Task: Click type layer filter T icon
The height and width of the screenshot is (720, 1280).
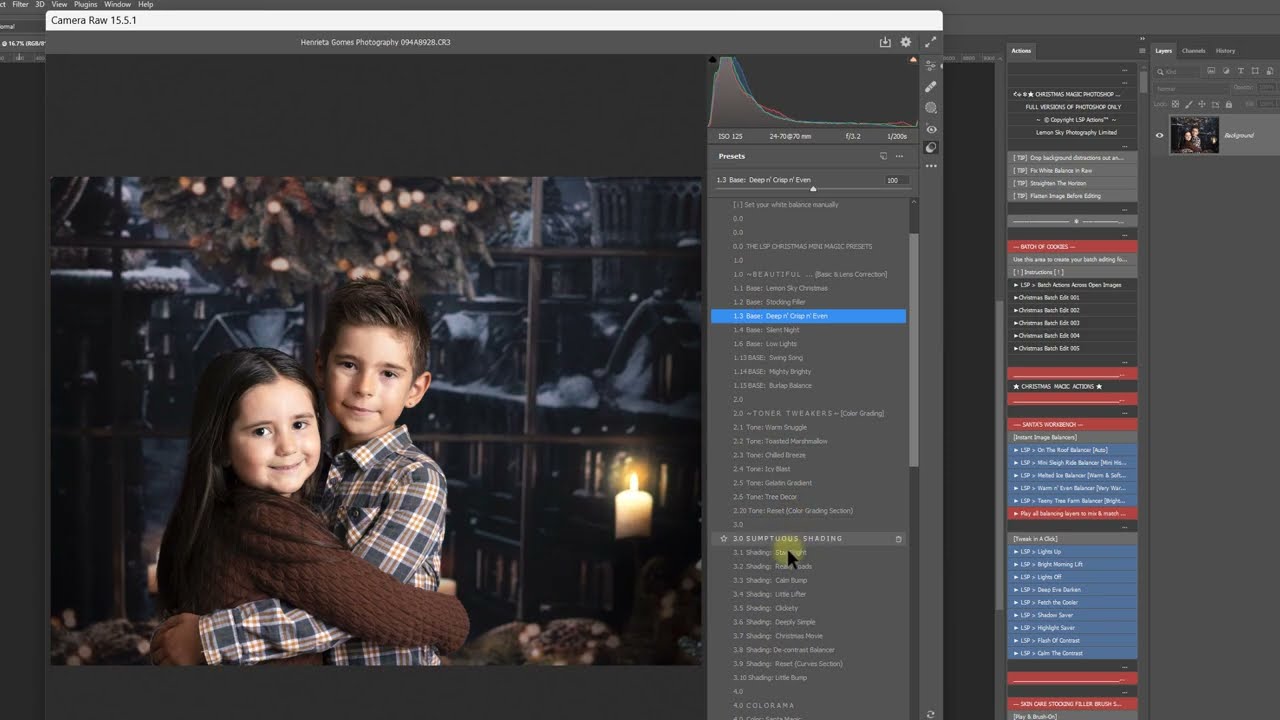Action: pos(1241,71)
